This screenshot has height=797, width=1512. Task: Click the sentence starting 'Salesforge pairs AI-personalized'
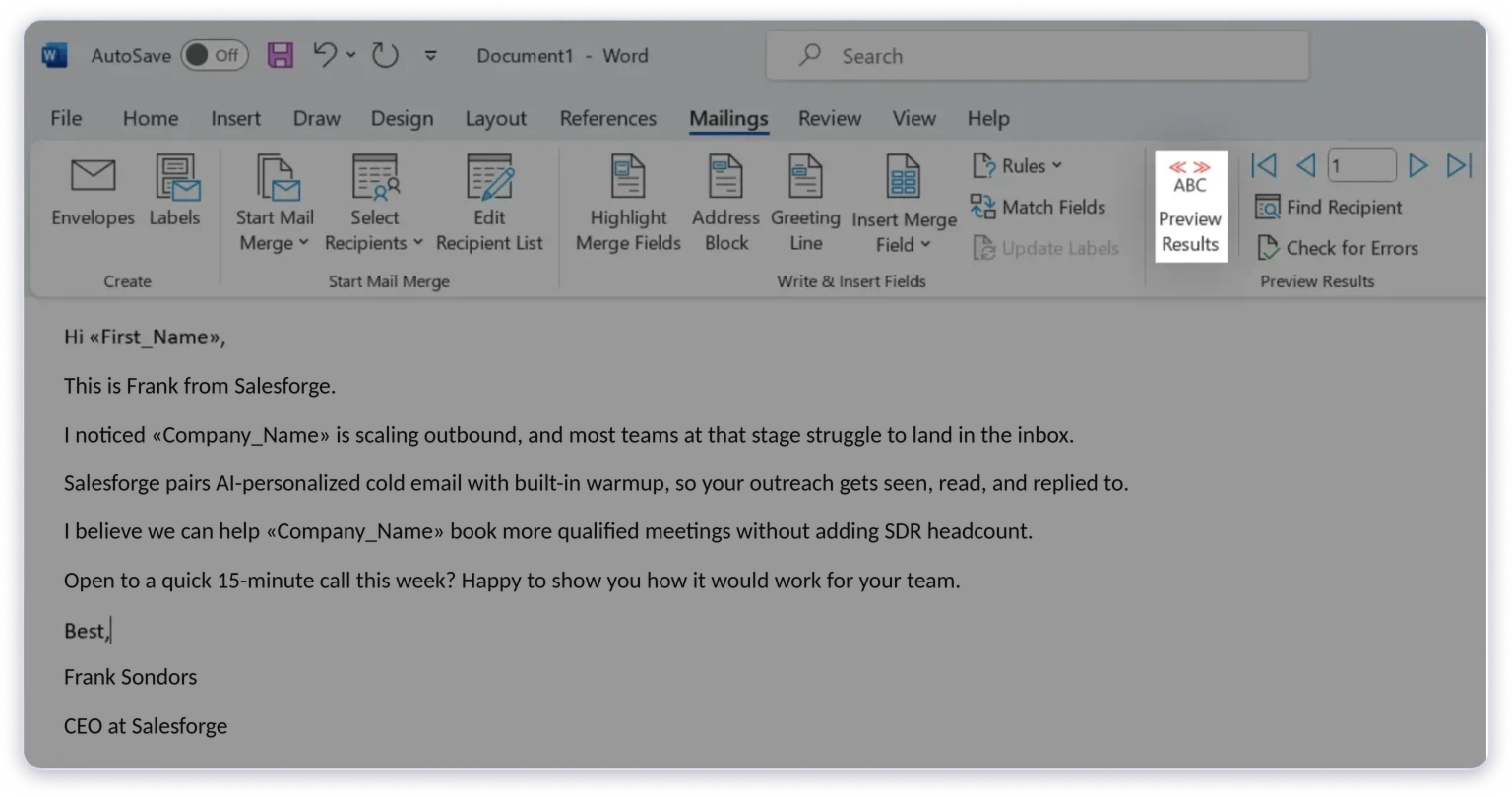[x=597, y=483]
